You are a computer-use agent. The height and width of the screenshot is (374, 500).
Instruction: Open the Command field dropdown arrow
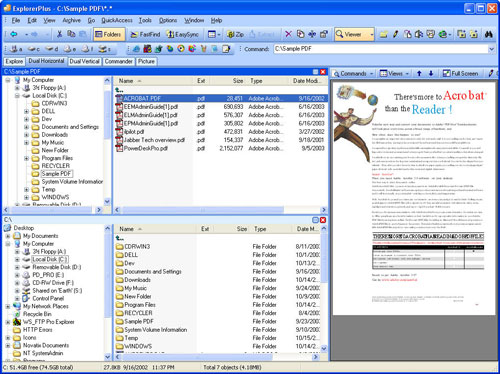click(491, 49)
